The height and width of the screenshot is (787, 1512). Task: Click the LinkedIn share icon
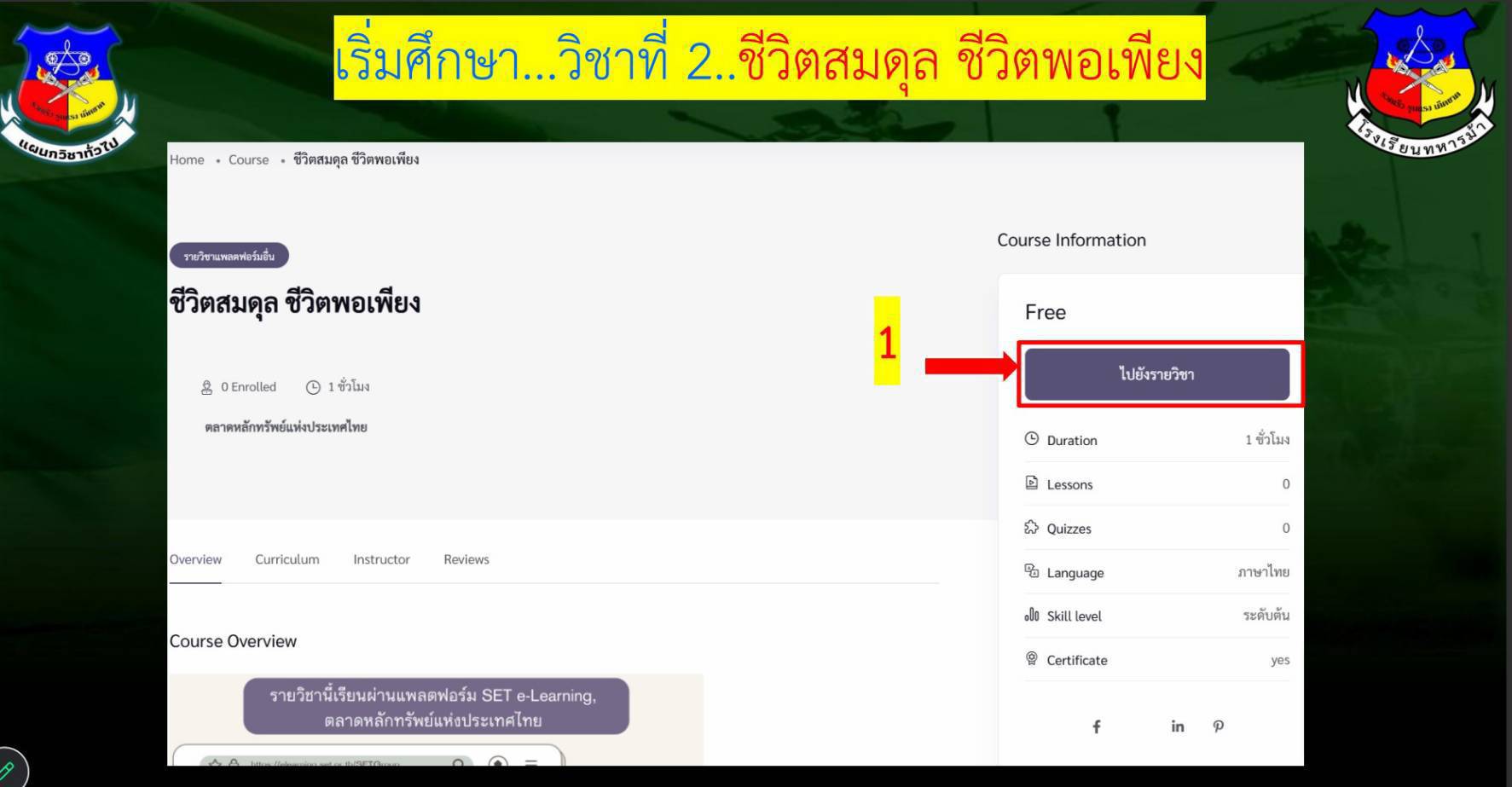(x=1177, y=726)
